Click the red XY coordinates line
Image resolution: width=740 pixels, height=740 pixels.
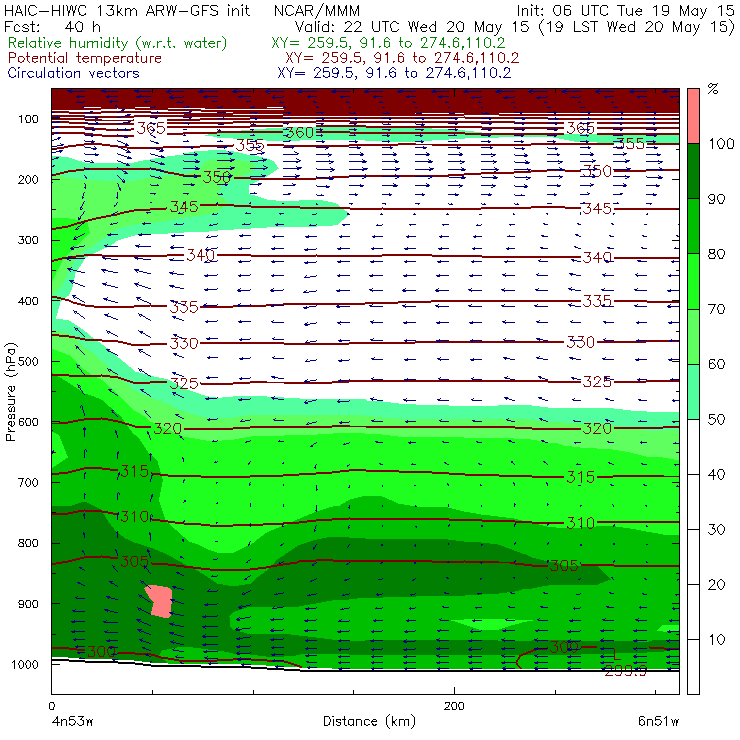point(402,58)
